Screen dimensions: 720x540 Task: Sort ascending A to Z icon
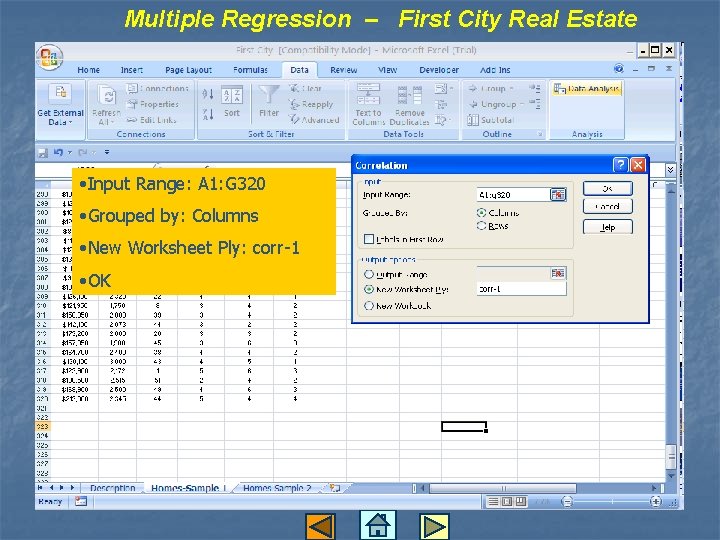[208, 94]
